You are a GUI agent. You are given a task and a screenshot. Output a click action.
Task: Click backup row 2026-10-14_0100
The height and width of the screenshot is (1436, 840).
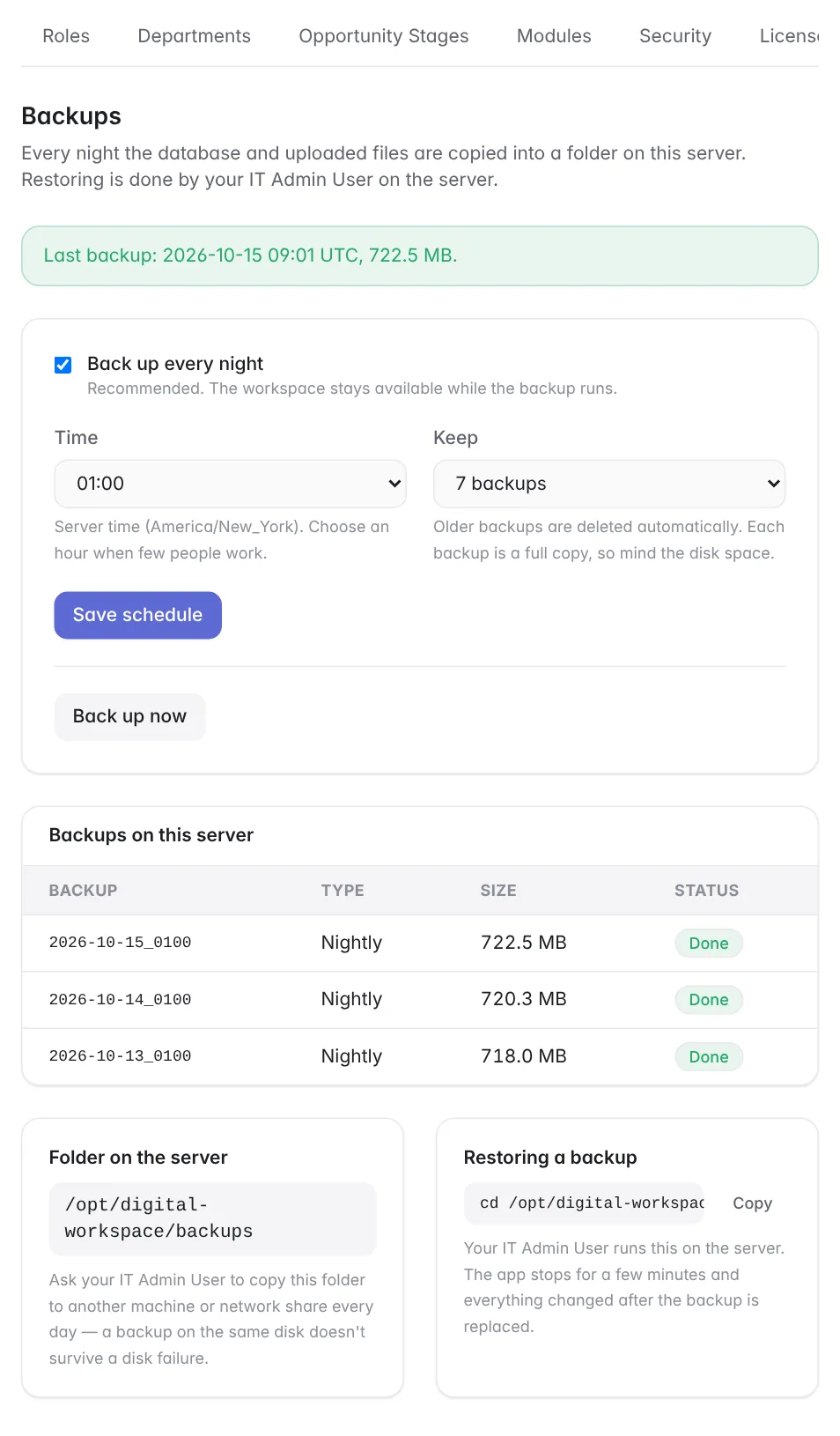tap(419, 1000)
